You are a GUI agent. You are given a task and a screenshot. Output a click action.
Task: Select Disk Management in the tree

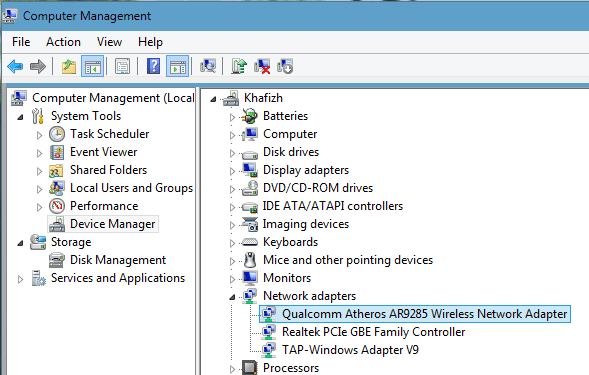(x=118, y=260)
